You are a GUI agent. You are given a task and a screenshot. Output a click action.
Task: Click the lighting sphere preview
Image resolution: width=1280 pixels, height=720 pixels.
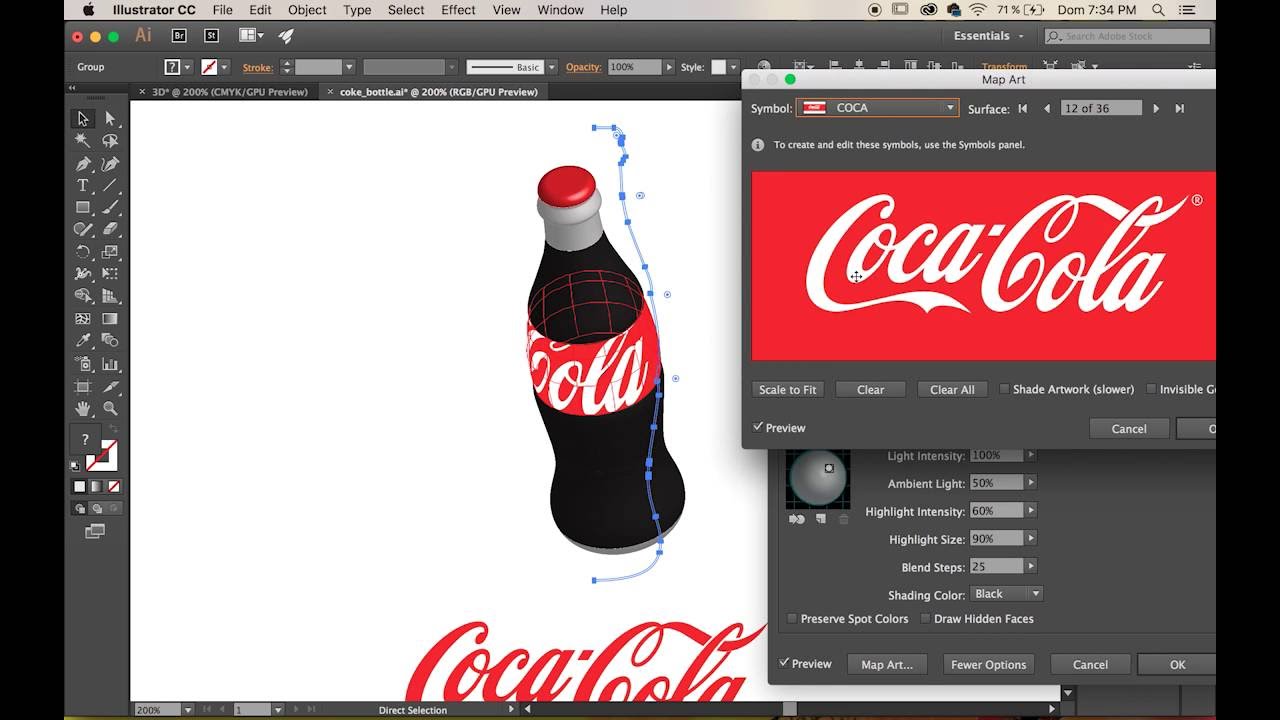click(818, 480)
